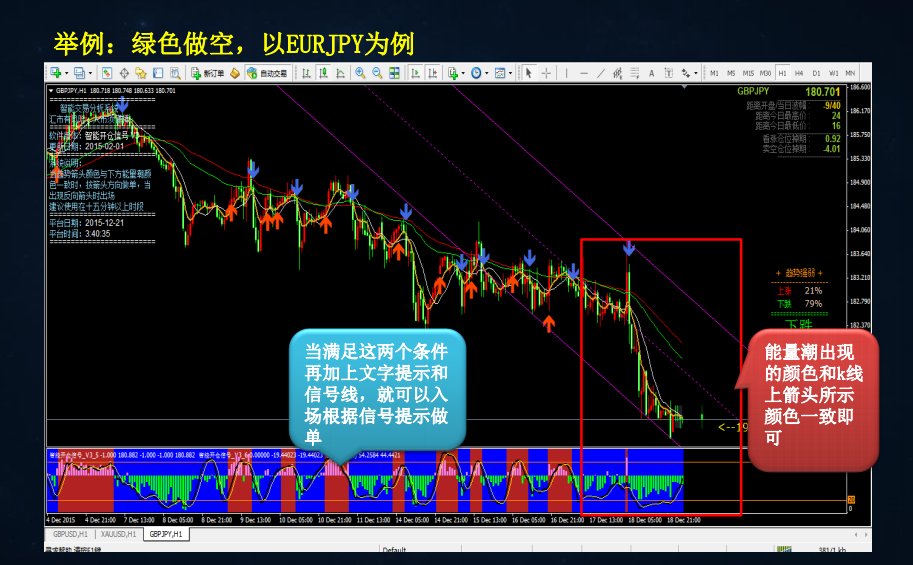Switch chart to candlestick display
The height and width of the screenshot is (565, 913).
tap(325, 73)
